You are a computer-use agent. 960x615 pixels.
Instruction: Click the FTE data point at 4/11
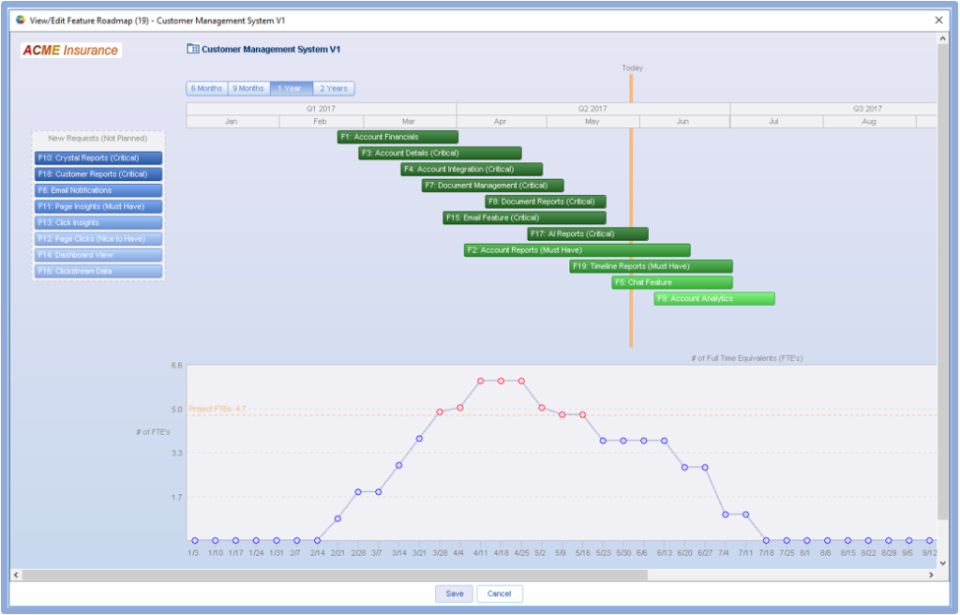481,381
